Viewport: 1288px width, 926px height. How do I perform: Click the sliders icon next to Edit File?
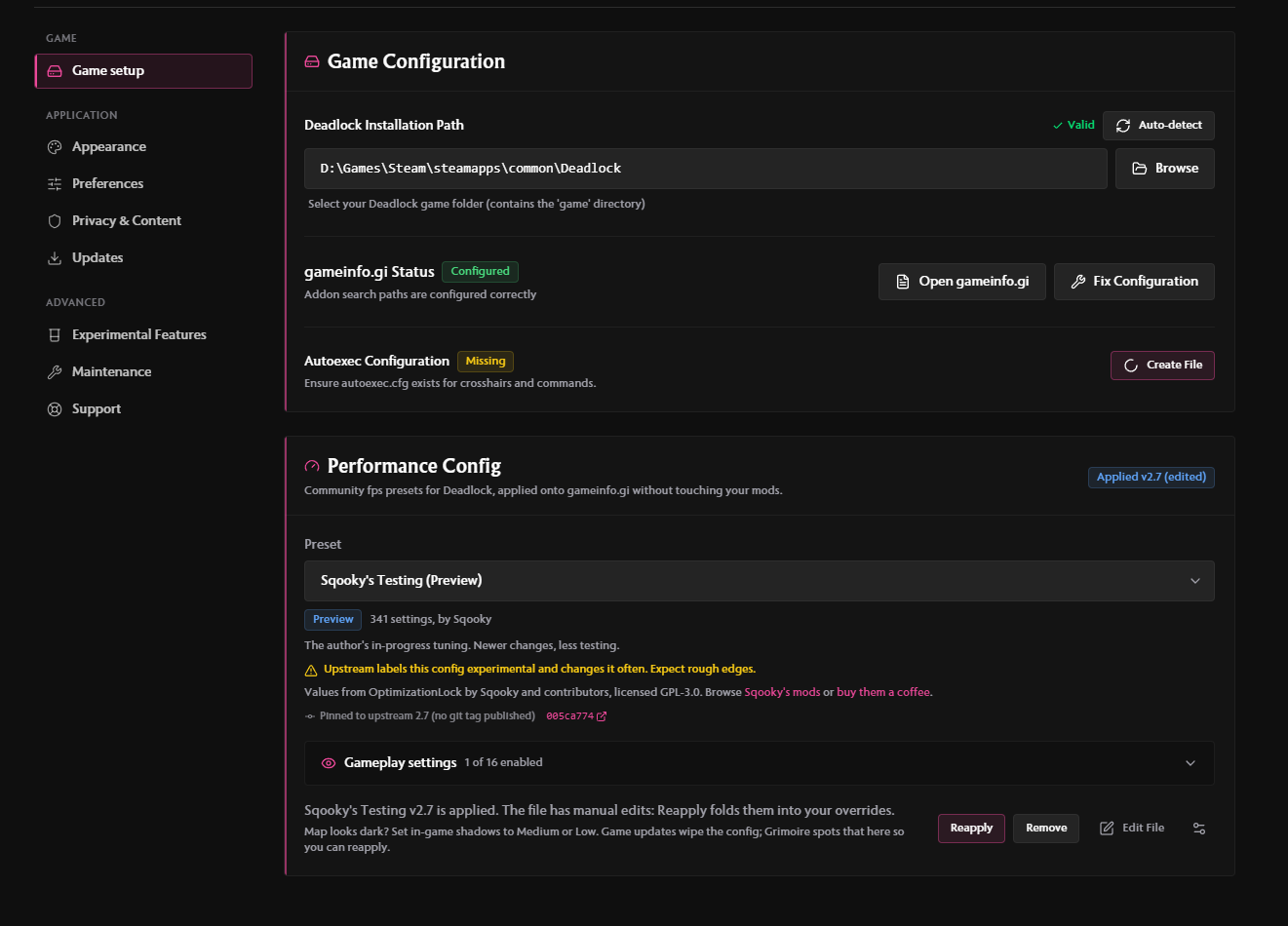(1199, 829)
